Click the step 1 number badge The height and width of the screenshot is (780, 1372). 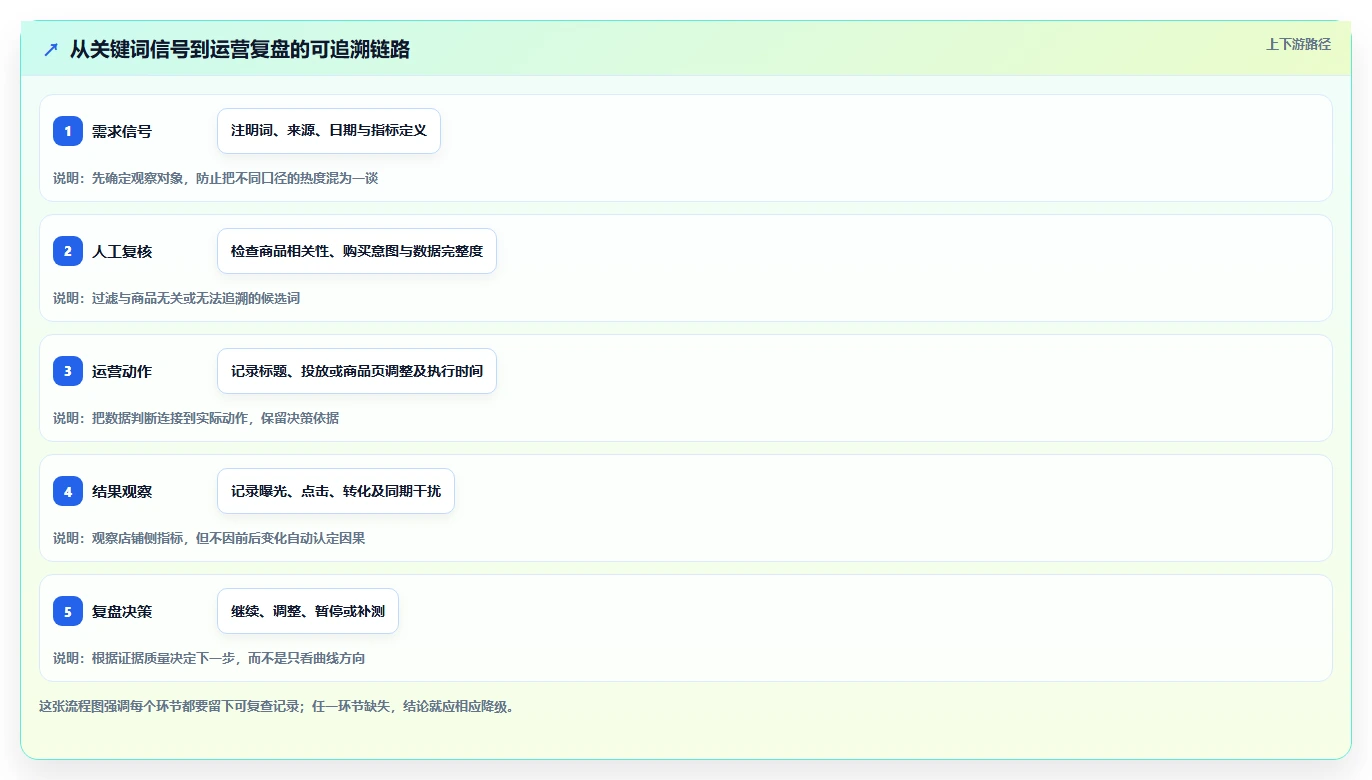click(68, 131)
